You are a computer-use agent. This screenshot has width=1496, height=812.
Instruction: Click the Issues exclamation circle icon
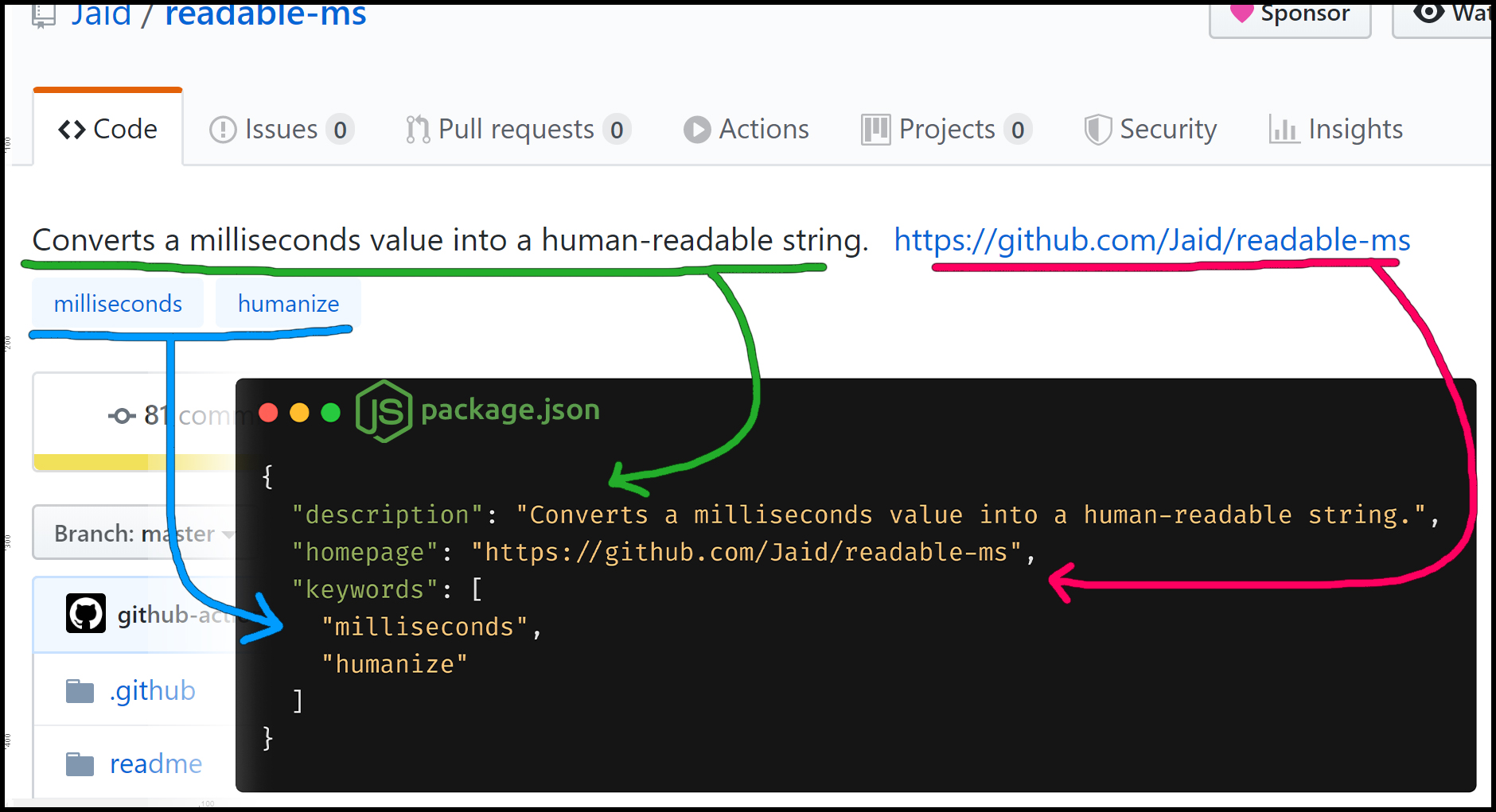(x=223, y=130)
